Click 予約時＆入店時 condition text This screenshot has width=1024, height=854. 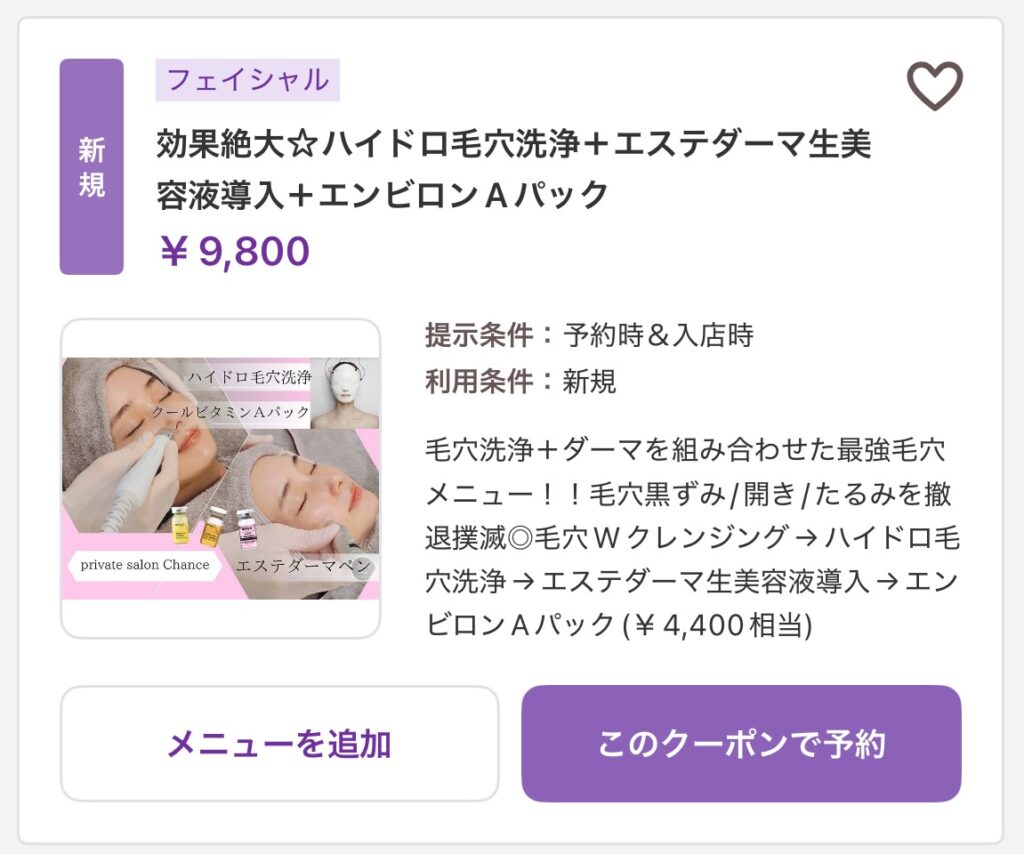point(658,336)
